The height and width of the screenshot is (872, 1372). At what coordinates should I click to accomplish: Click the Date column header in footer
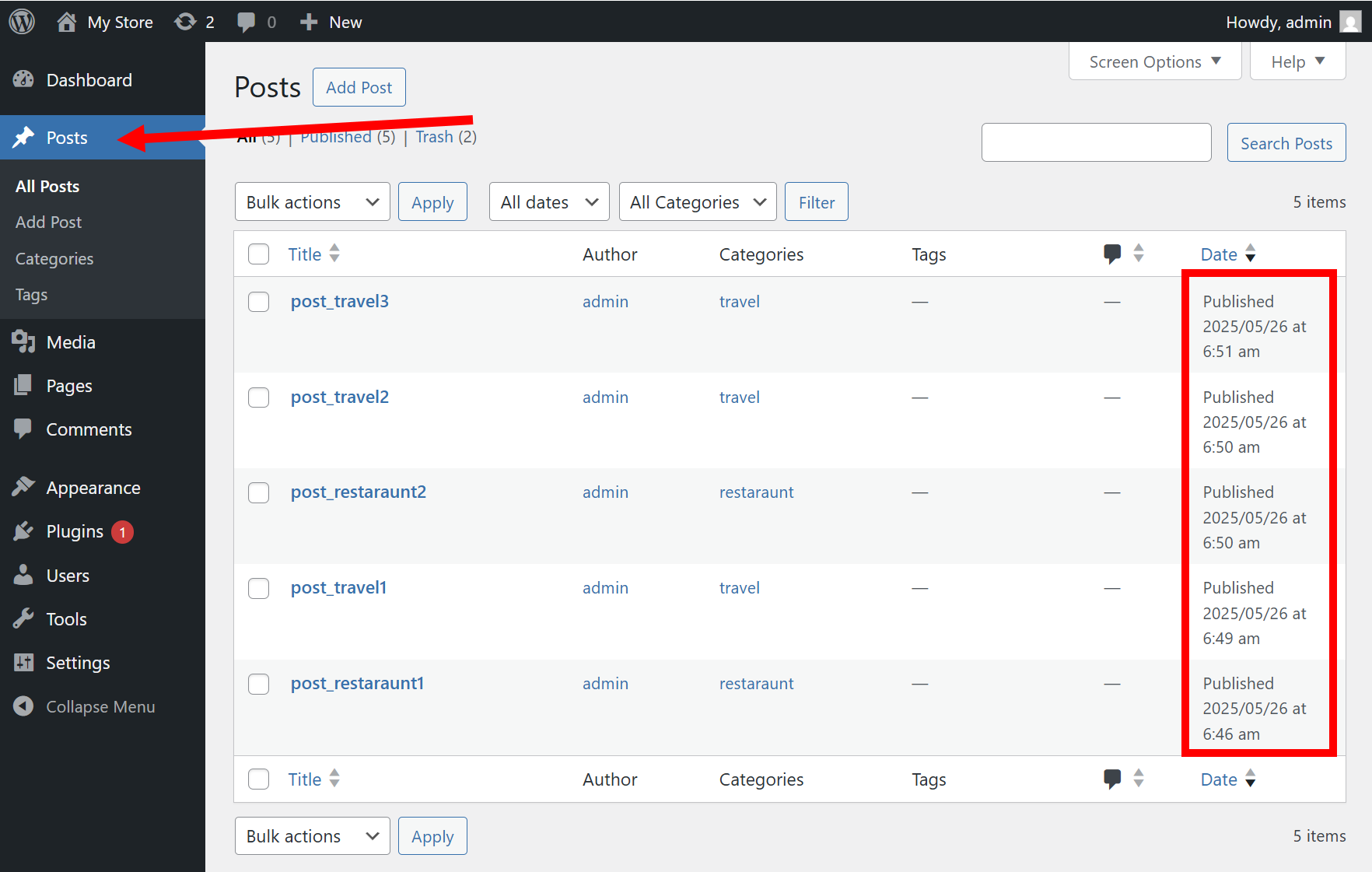click(1219, 779)
